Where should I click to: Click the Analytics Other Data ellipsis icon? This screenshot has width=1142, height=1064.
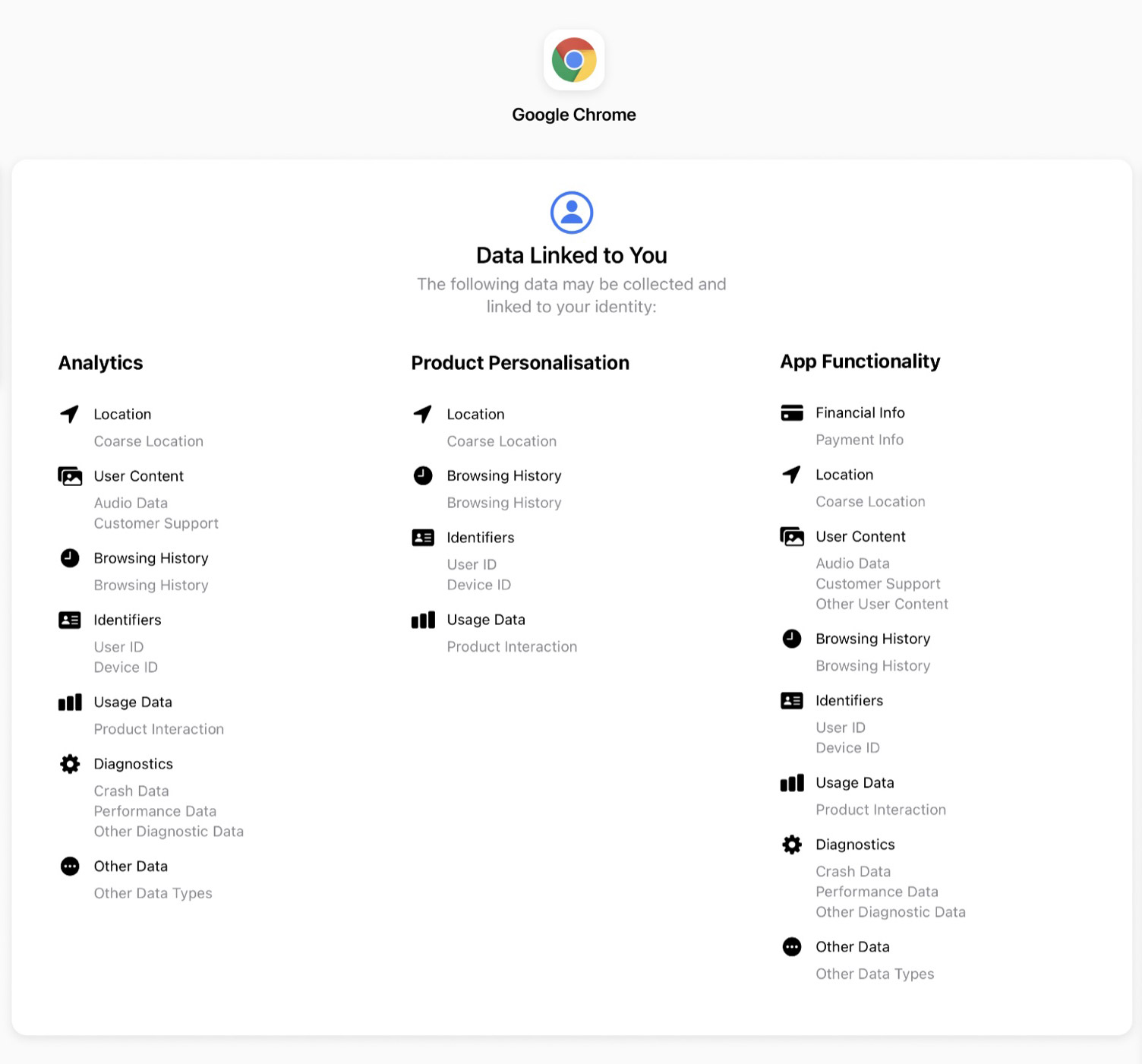(70, 867)
